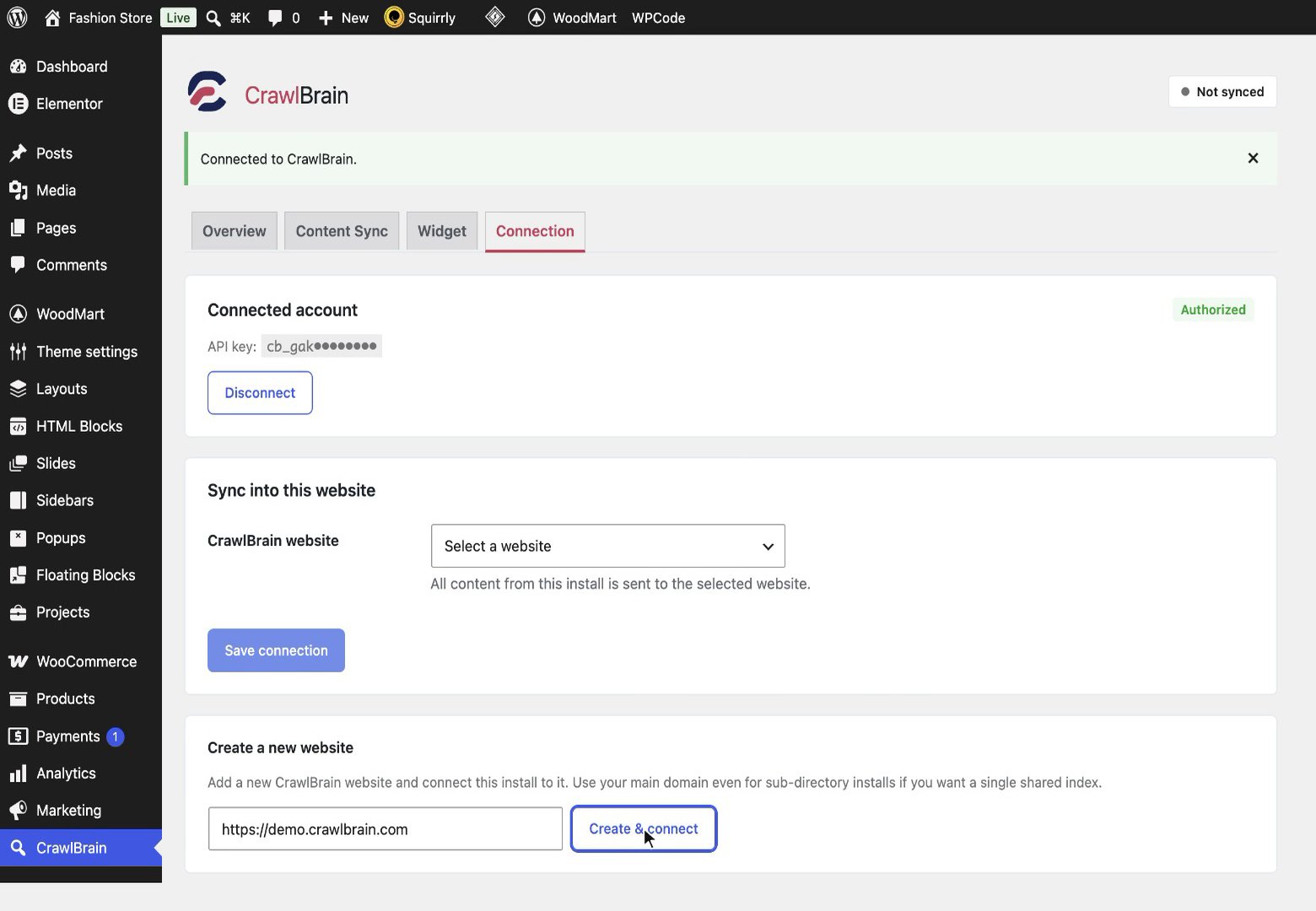
Task: Open Floating Blocks in sidebar
Action: [81, 575]
